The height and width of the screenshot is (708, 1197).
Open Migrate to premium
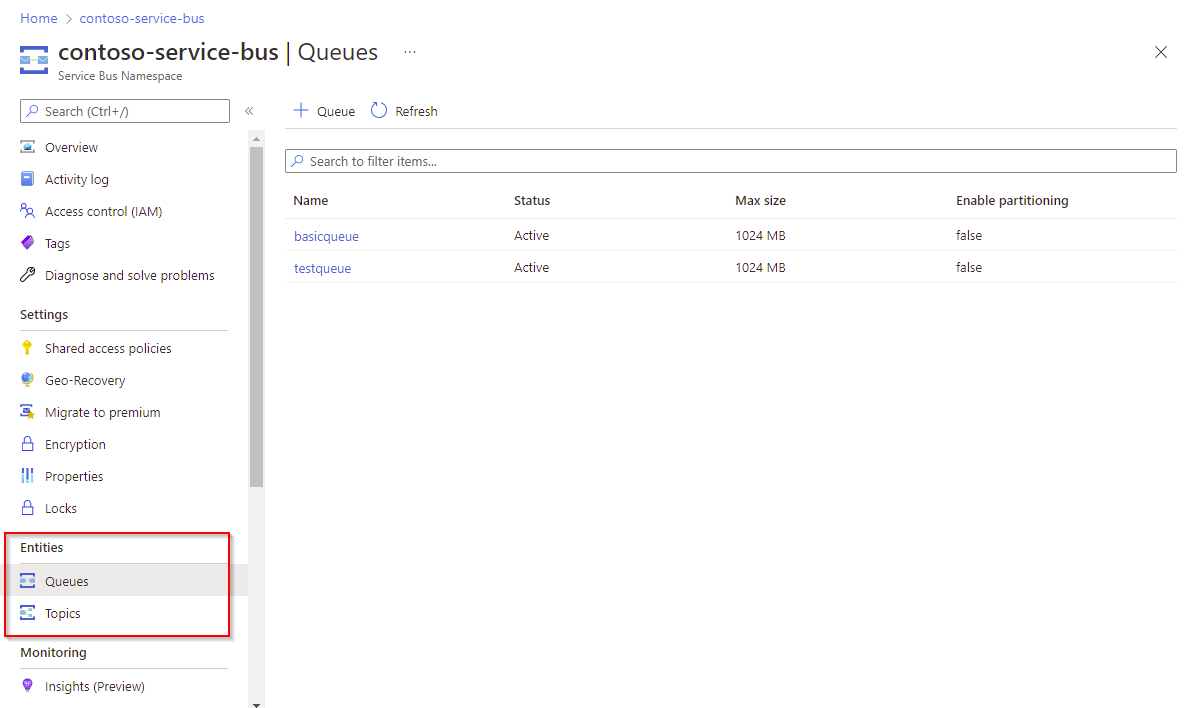[101, 411]
